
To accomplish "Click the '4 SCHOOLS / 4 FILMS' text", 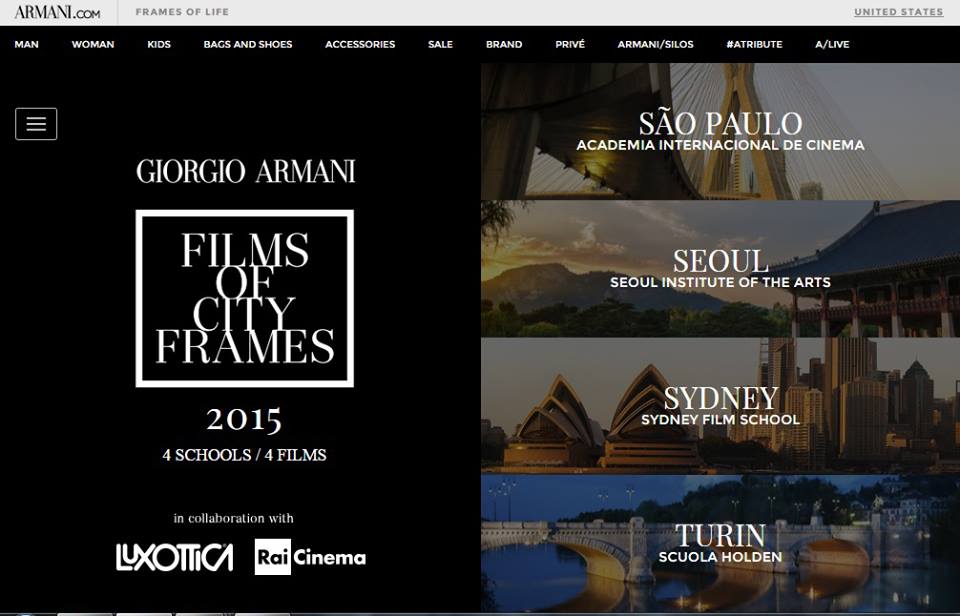I will 244,455.
